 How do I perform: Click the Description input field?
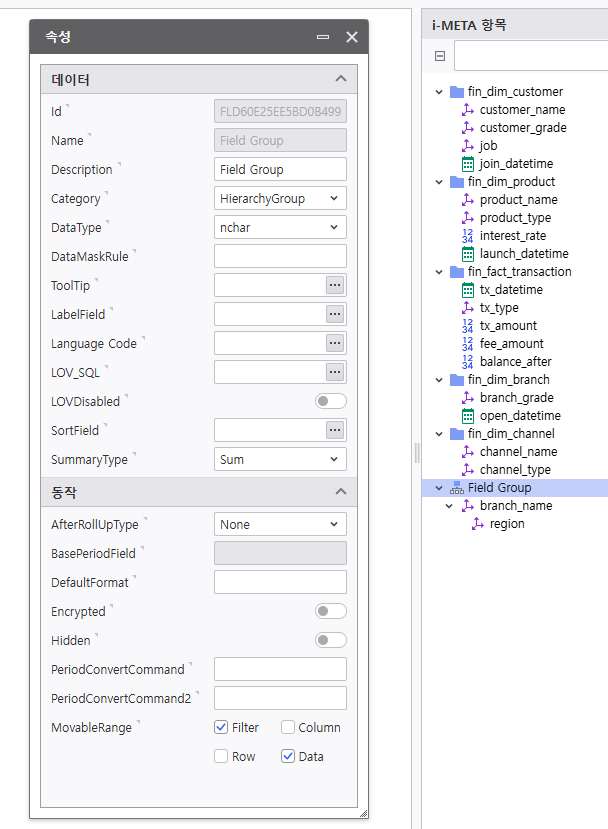coord(280,169)
